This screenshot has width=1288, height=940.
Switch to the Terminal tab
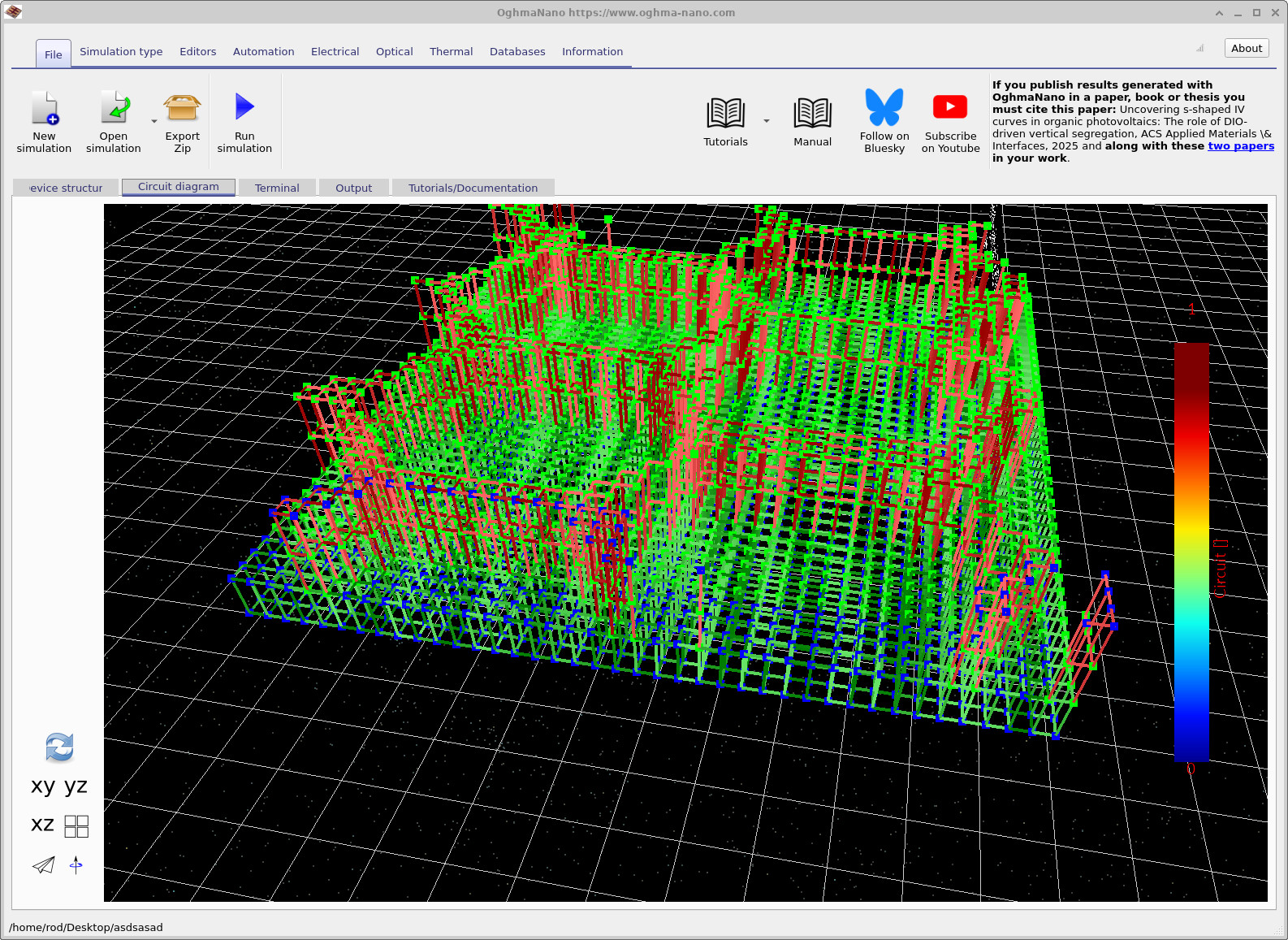(277, 188)
